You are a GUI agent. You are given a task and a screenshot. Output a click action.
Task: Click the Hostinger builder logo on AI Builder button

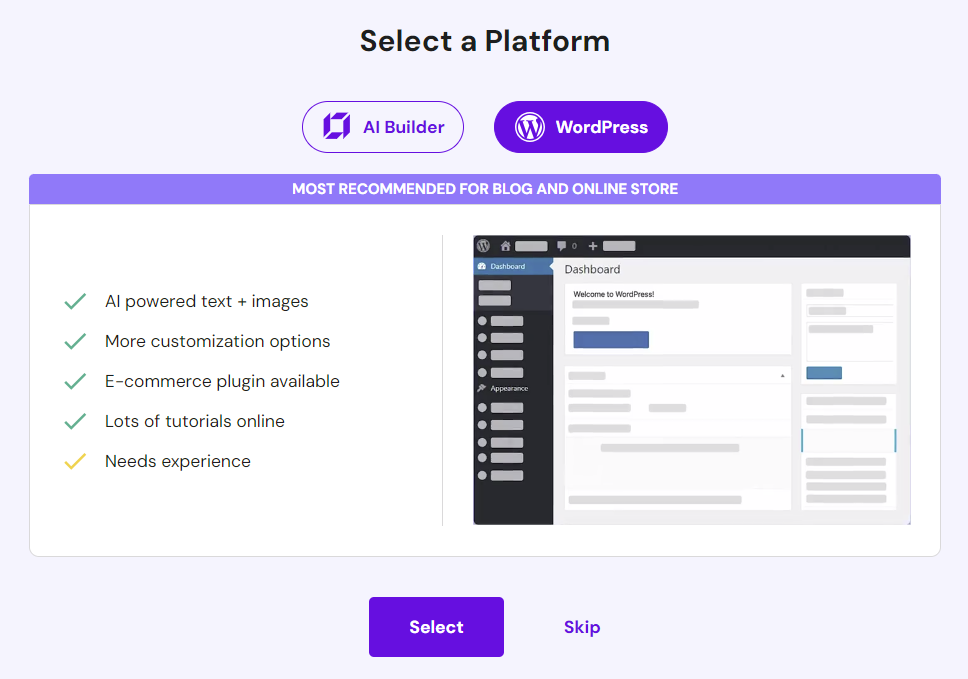(335, 127)
